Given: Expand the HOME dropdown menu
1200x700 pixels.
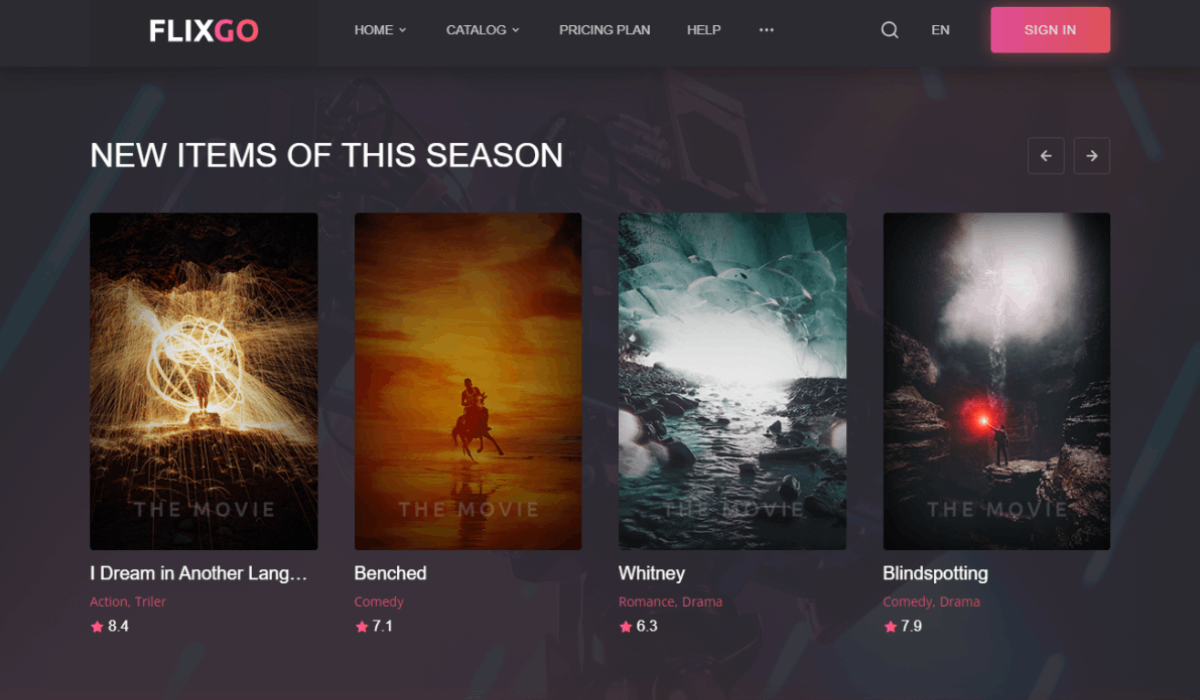Looking at the screenshot, I should (380, 30).
